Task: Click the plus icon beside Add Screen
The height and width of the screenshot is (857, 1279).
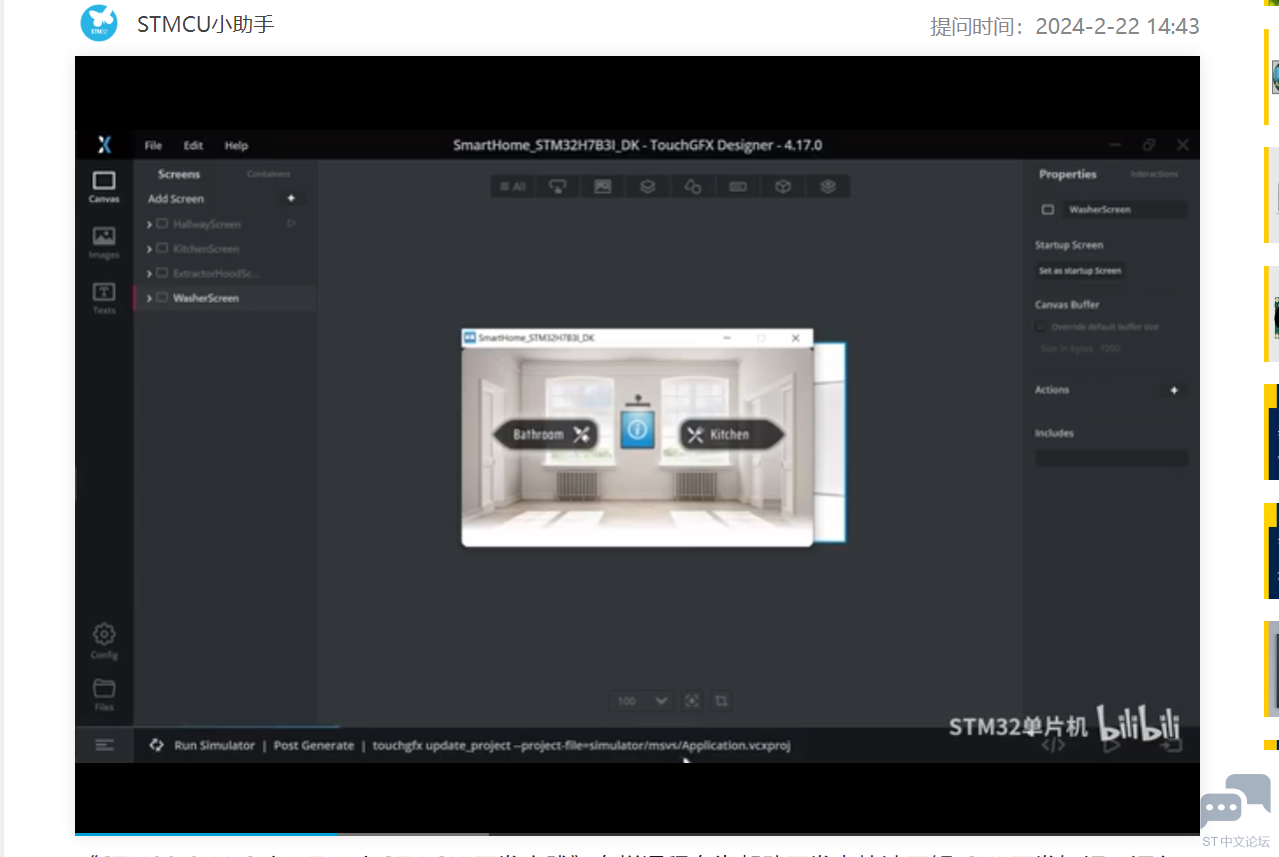Action: [291, 198]
